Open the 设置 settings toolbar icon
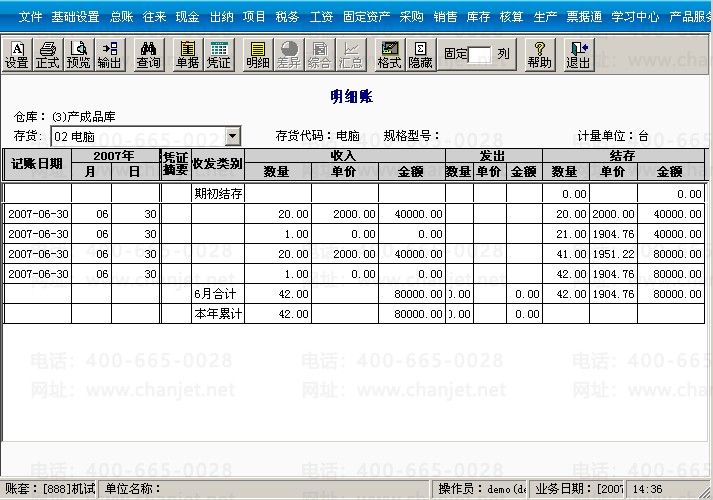Image resolution: width=713 pixels, height=500 pixels. [x=17, y=55]
